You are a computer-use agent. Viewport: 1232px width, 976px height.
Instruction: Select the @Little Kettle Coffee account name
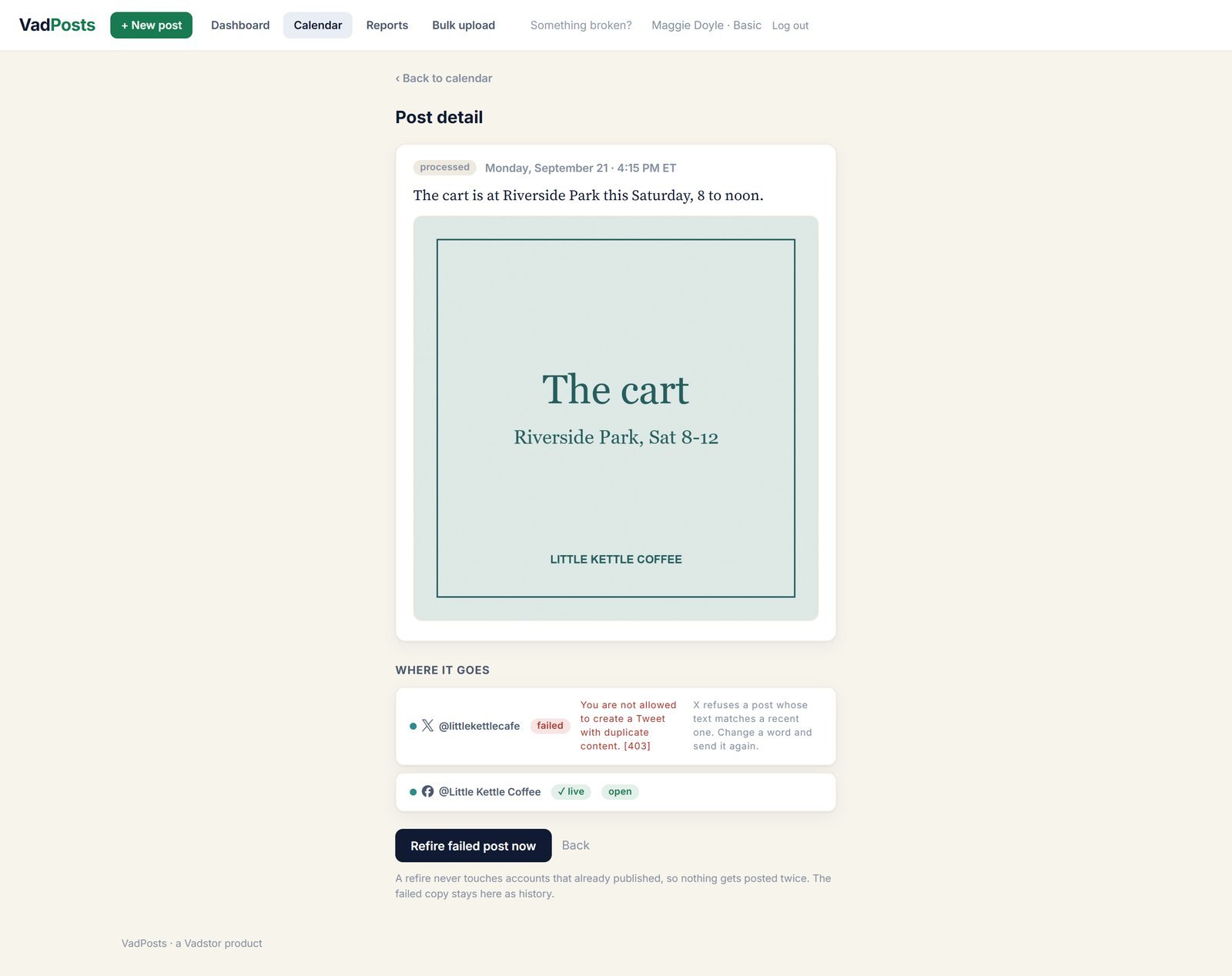490,791
